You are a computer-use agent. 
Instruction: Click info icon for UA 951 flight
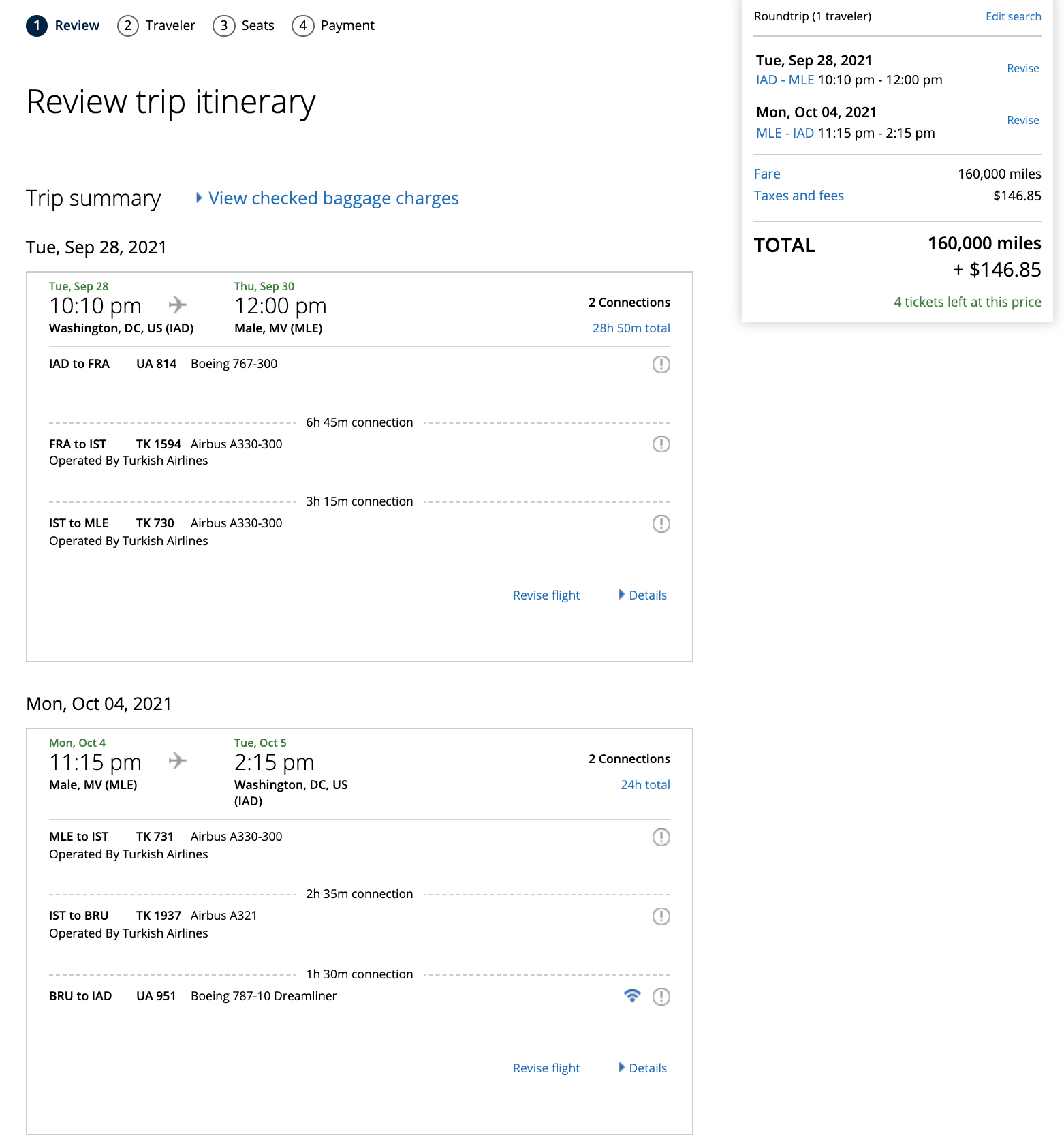point(661,997)
